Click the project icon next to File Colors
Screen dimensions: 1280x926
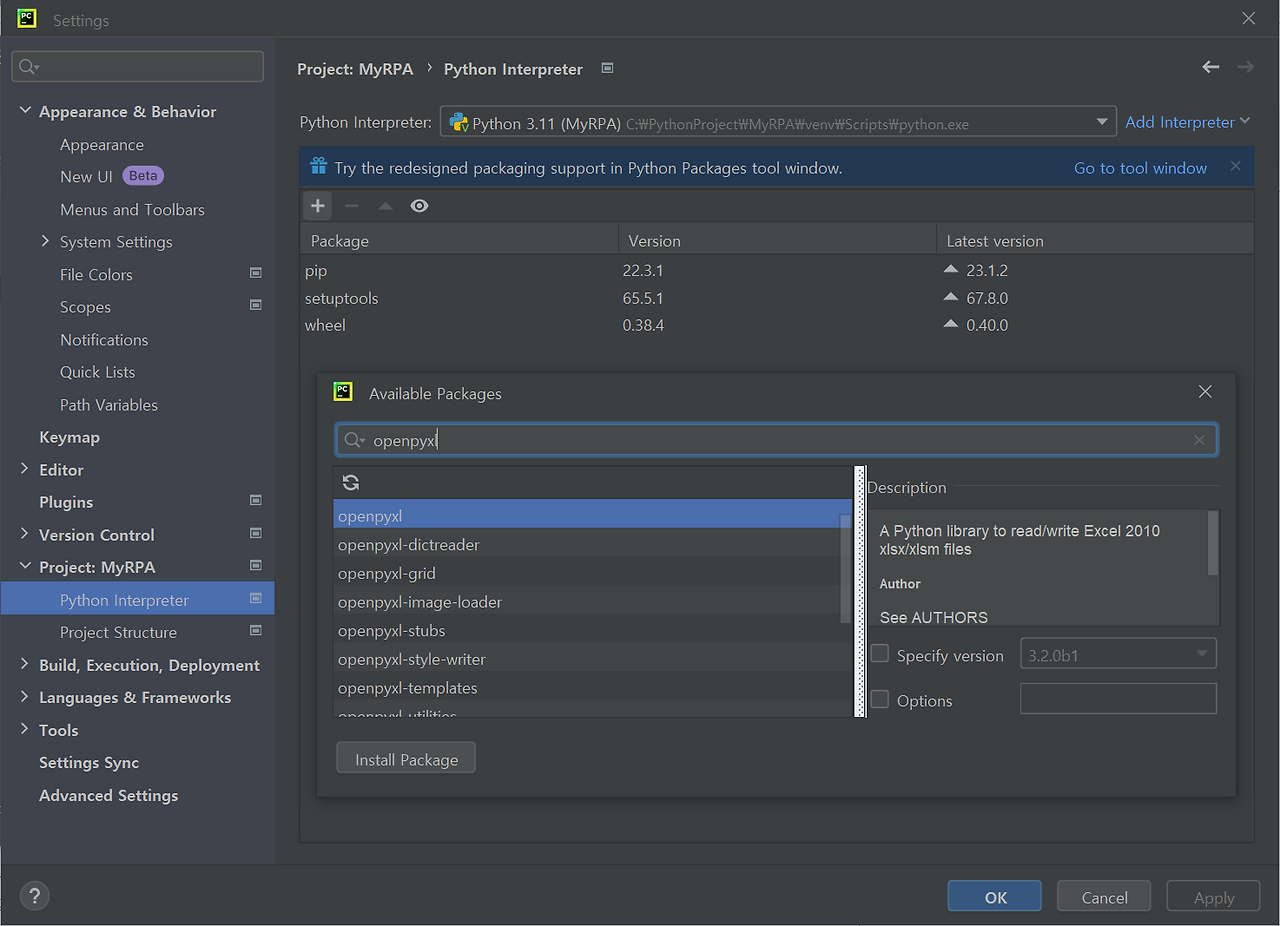click(x=256, y=273)
